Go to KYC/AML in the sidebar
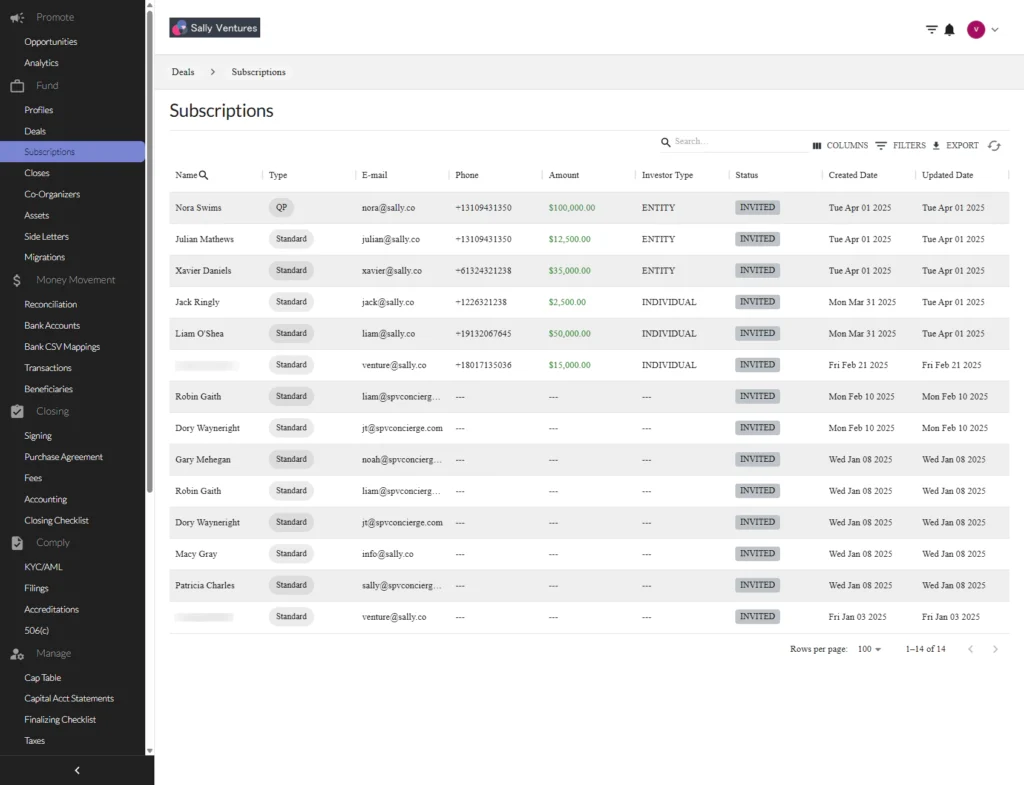The width and height of the screenshot is (1024, 785). (x=43, y=567)
